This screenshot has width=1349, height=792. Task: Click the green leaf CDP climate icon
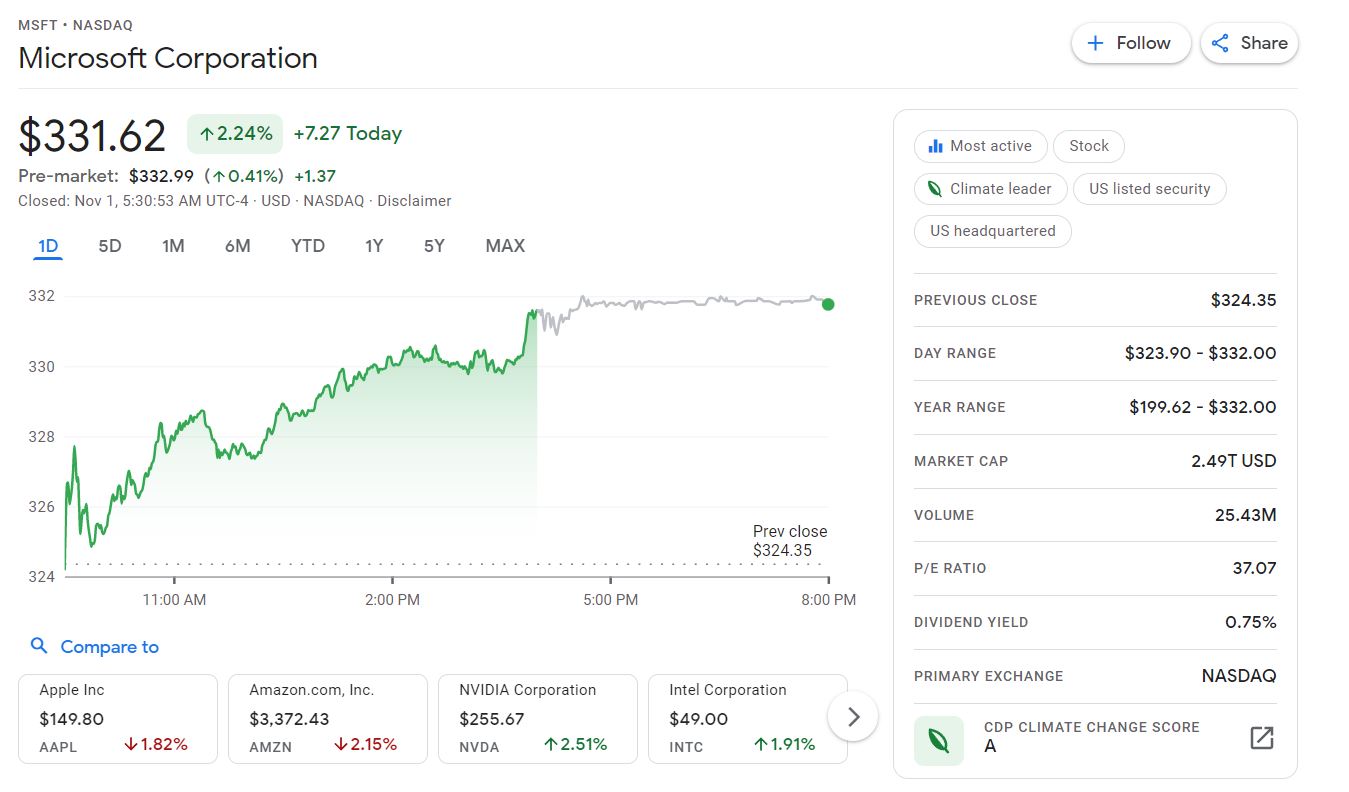tap(939, 741)
